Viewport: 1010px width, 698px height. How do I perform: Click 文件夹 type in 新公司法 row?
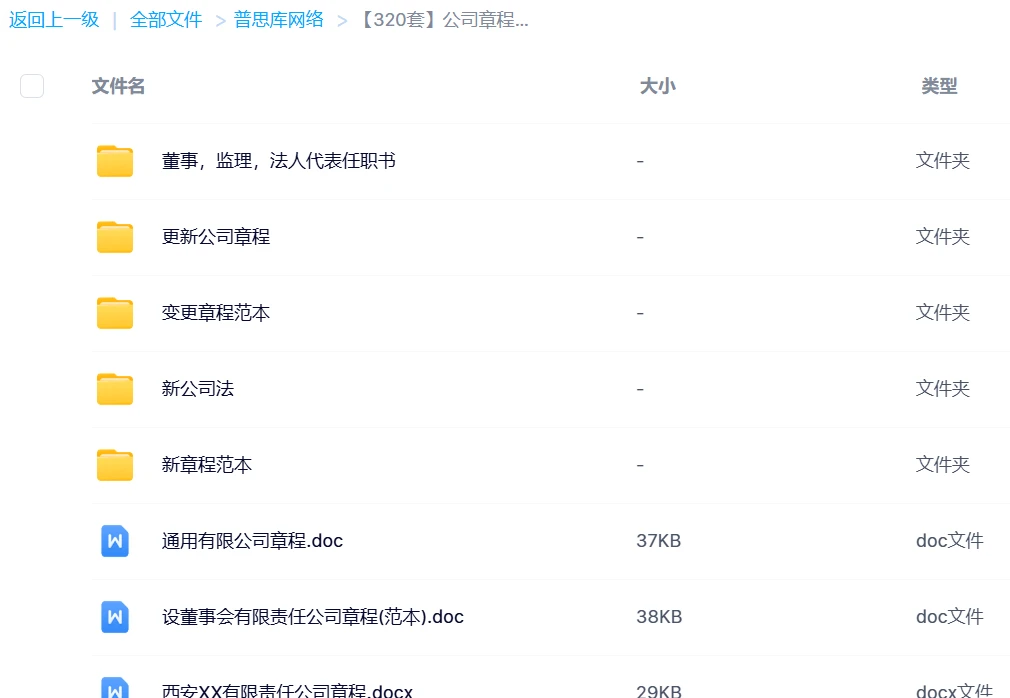[x=943, y=389]
